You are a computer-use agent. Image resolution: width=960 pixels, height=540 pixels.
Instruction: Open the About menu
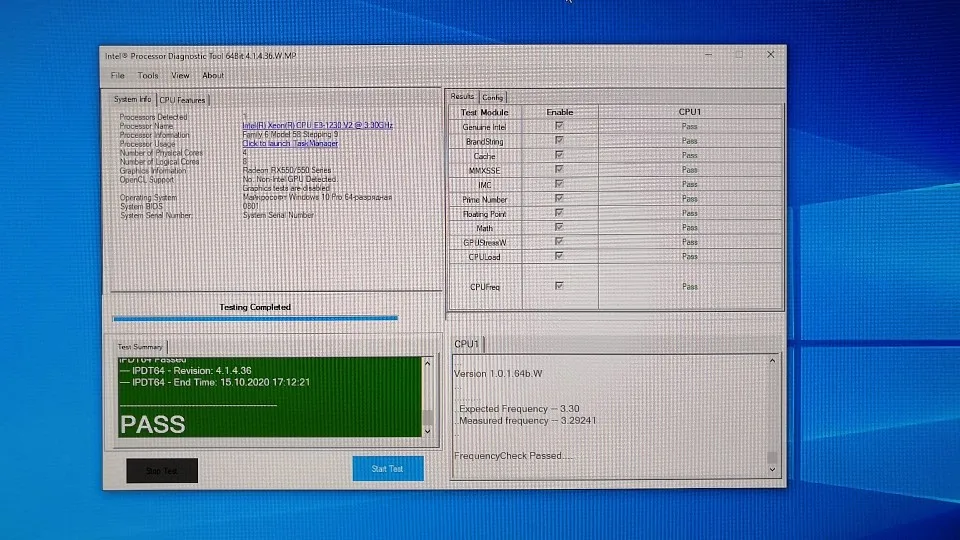click(x=213, y=75)
